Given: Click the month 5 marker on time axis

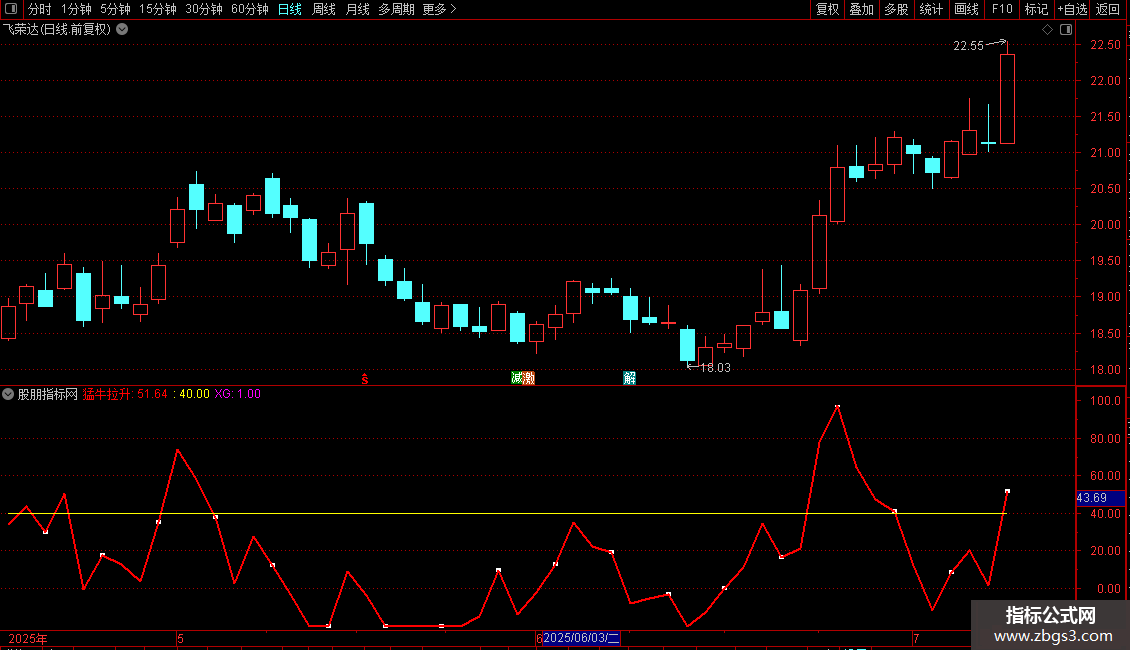Looking at the screenshot, I should [x=180, y=638].
